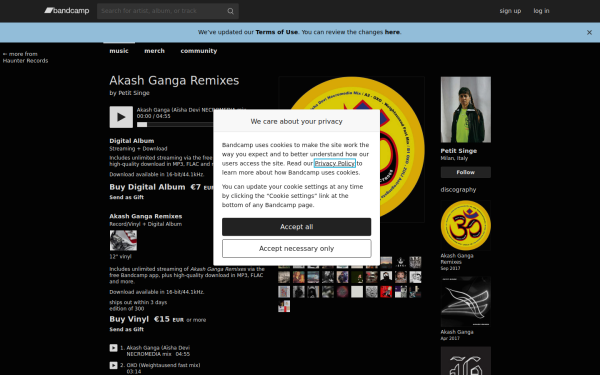Open track 1 Akash Ganga title link
The image size is (600, 375).
tap(158, 351)
